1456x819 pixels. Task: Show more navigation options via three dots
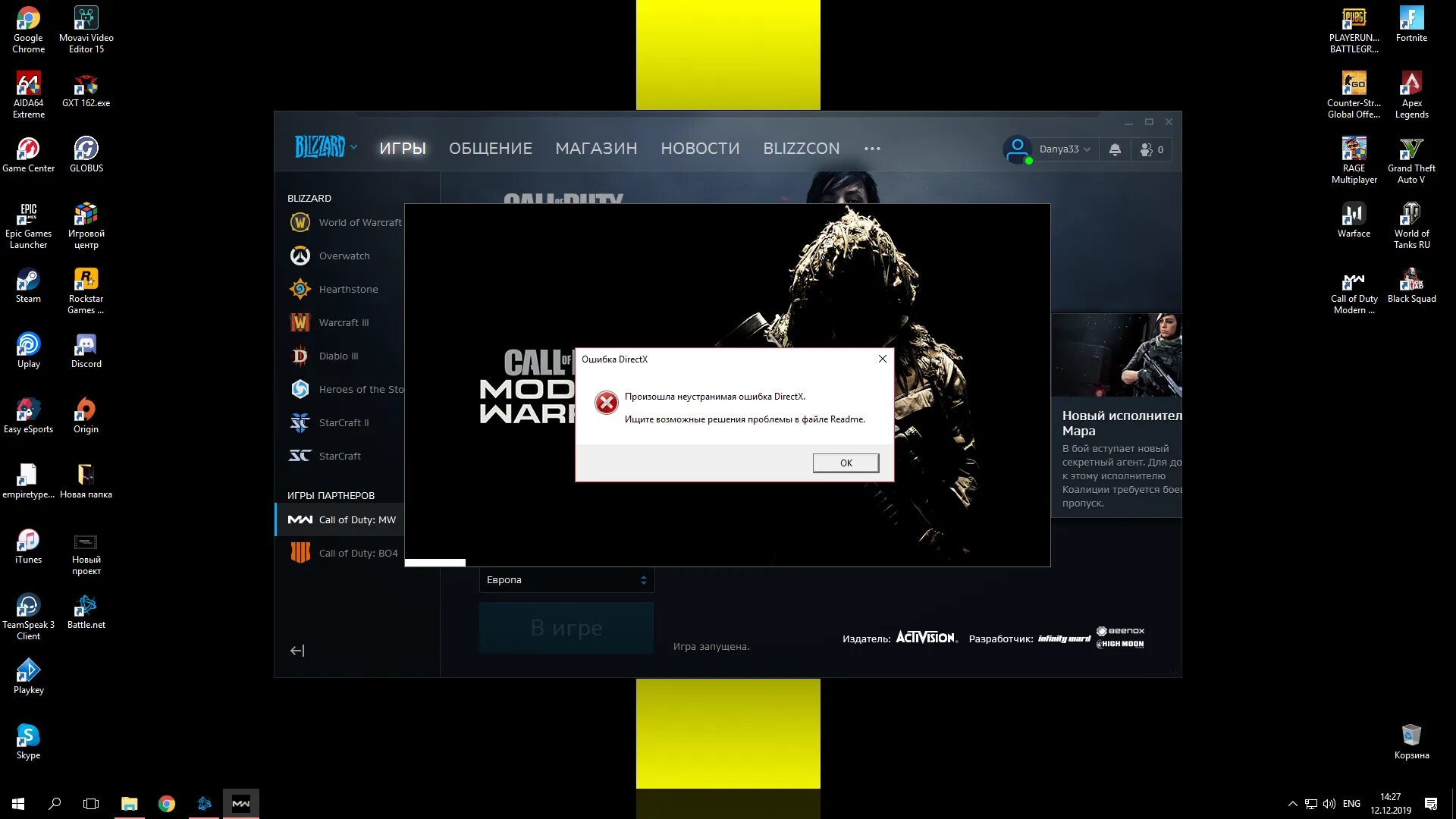point(872,149)
